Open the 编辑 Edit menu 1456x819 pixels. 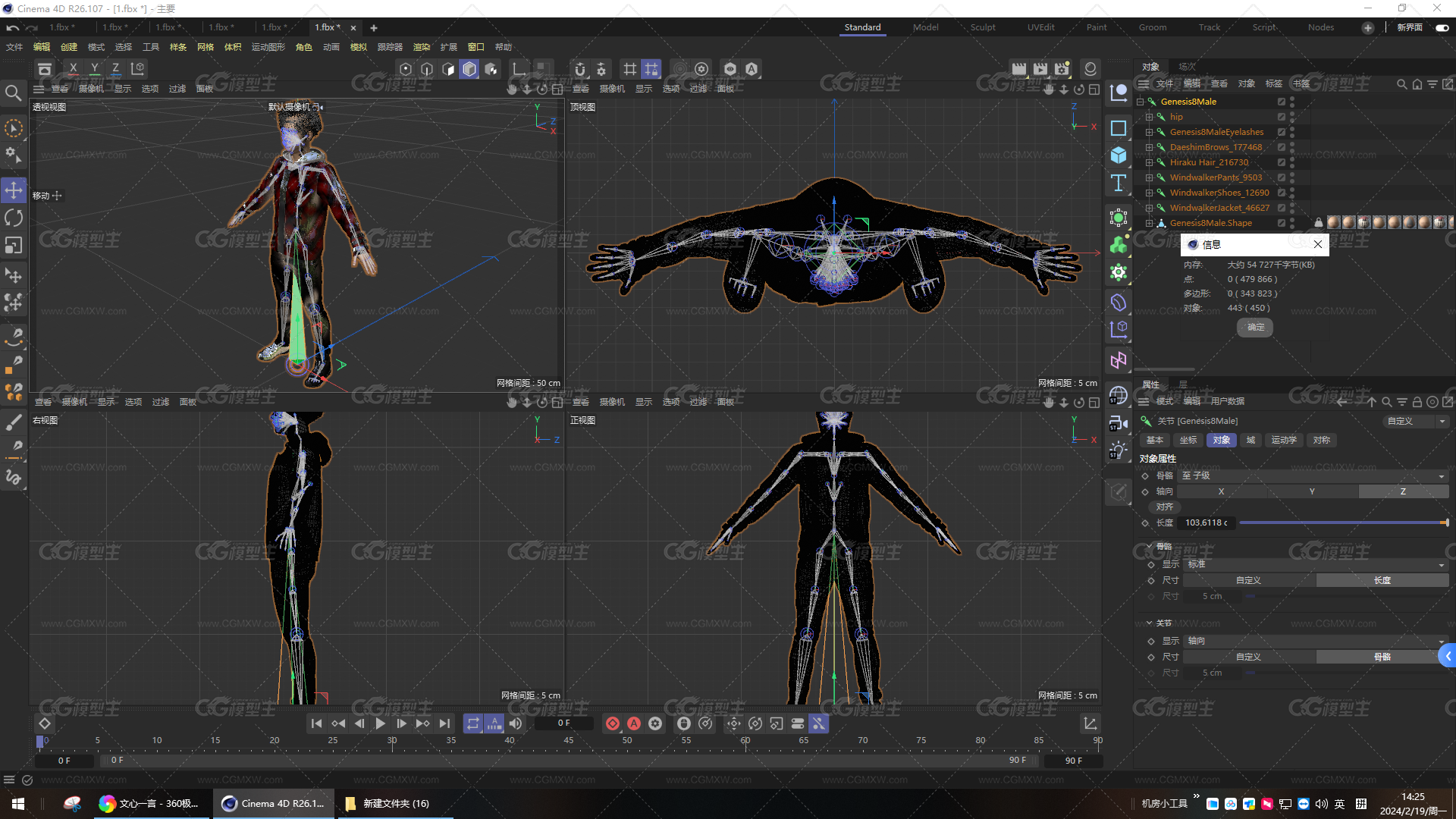(x=42, y=47)
